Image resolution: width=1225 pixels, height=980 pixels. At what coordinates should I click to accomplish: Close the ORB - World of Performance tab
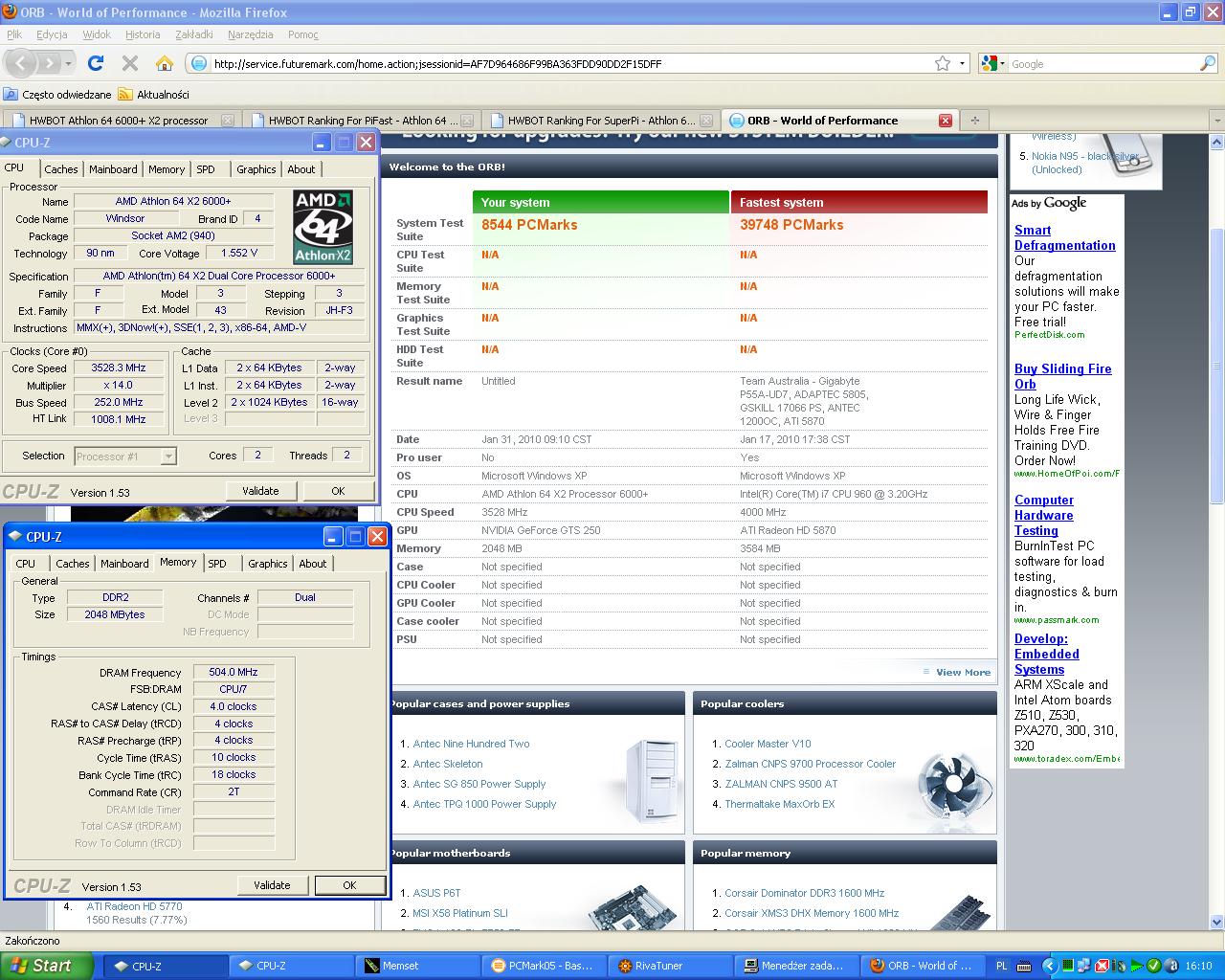(946, 121)
